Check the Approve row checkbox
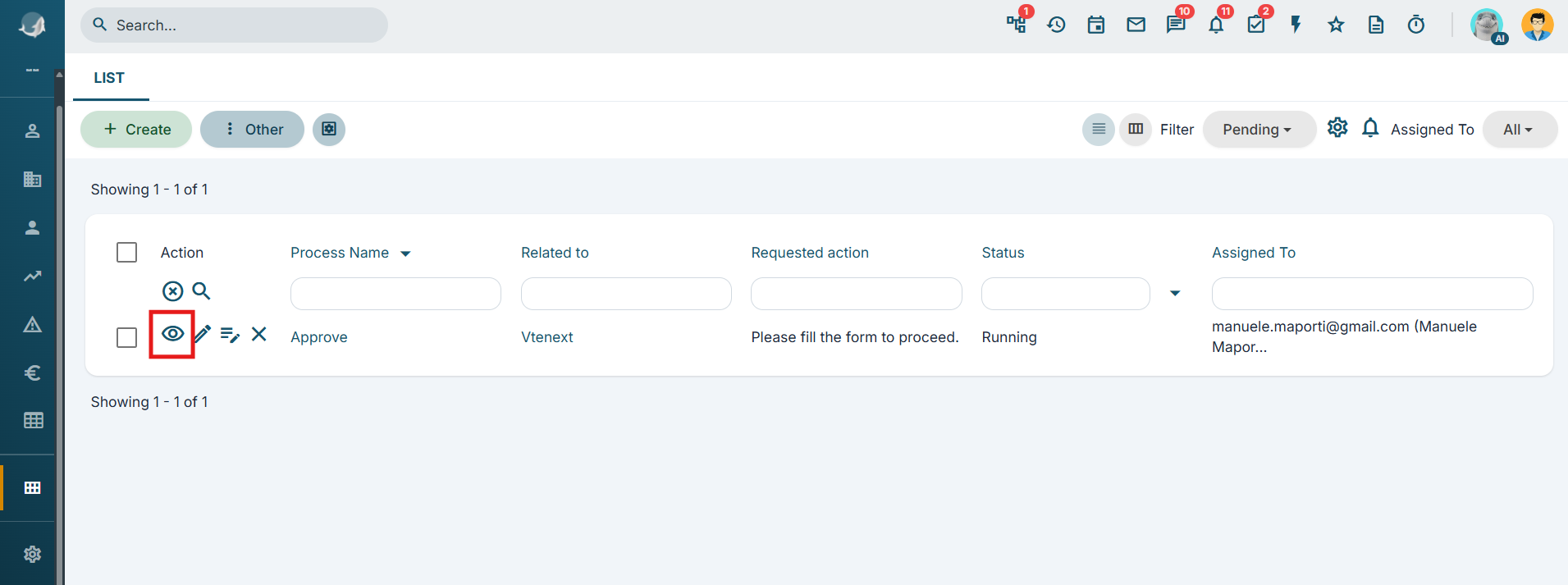The width and height of the screenshot is (1568, 585). coord(126,337)
